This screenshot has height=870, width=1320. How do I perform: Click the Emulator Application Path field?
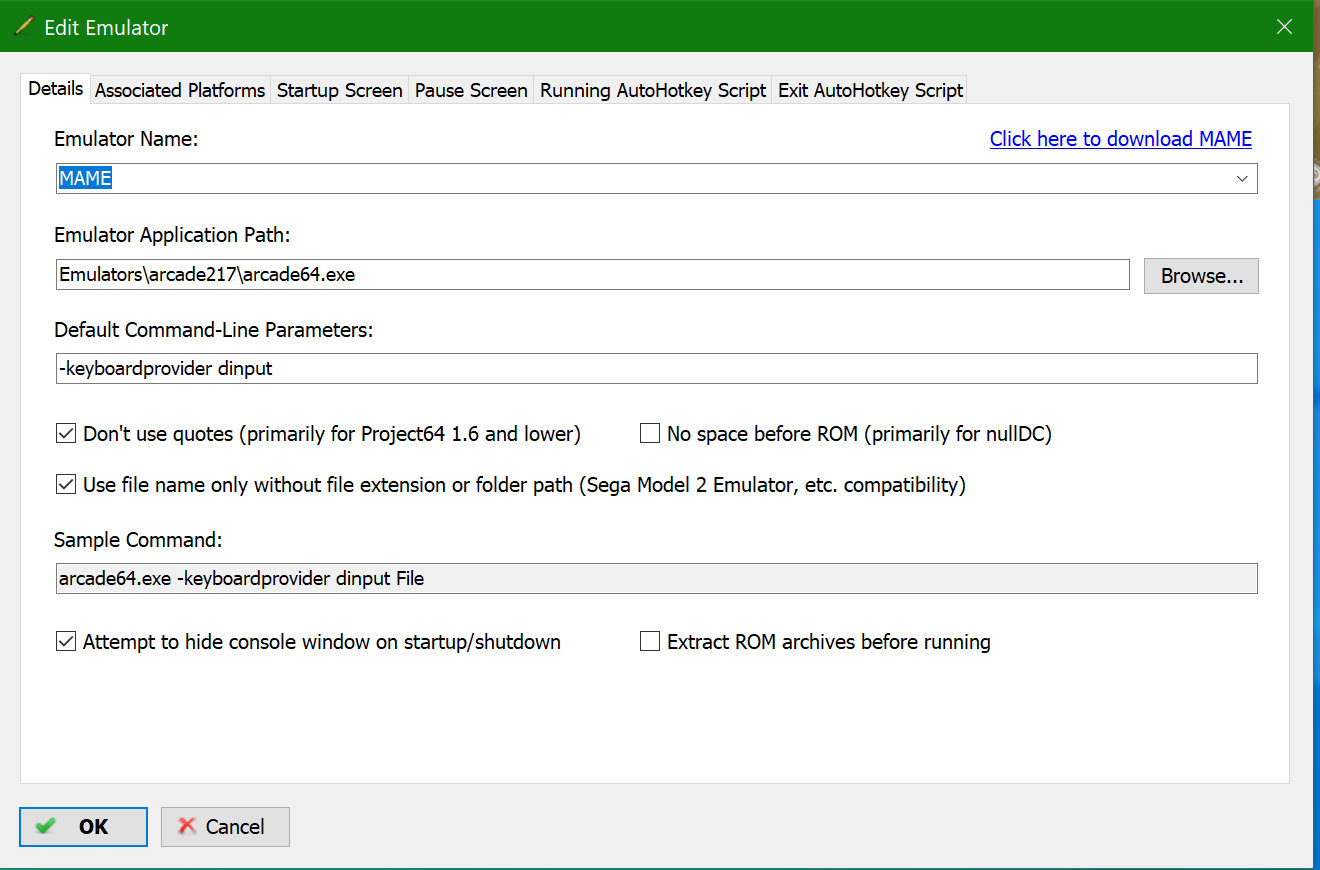(593, 274)
